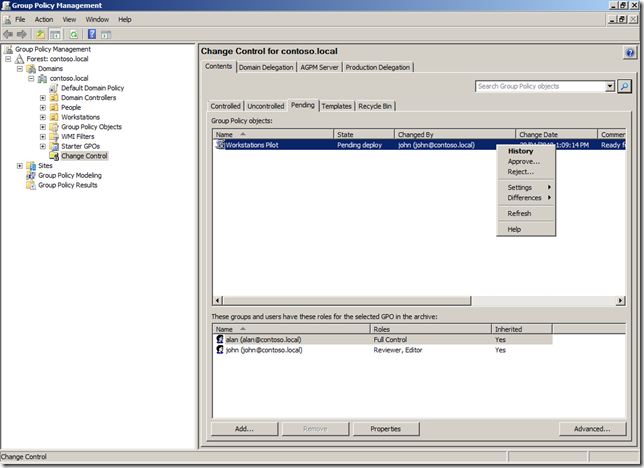The height and width of the screenshot is (468, 644).
Task: Select Group Policy Modeling in tree
Action: (69, 175)
